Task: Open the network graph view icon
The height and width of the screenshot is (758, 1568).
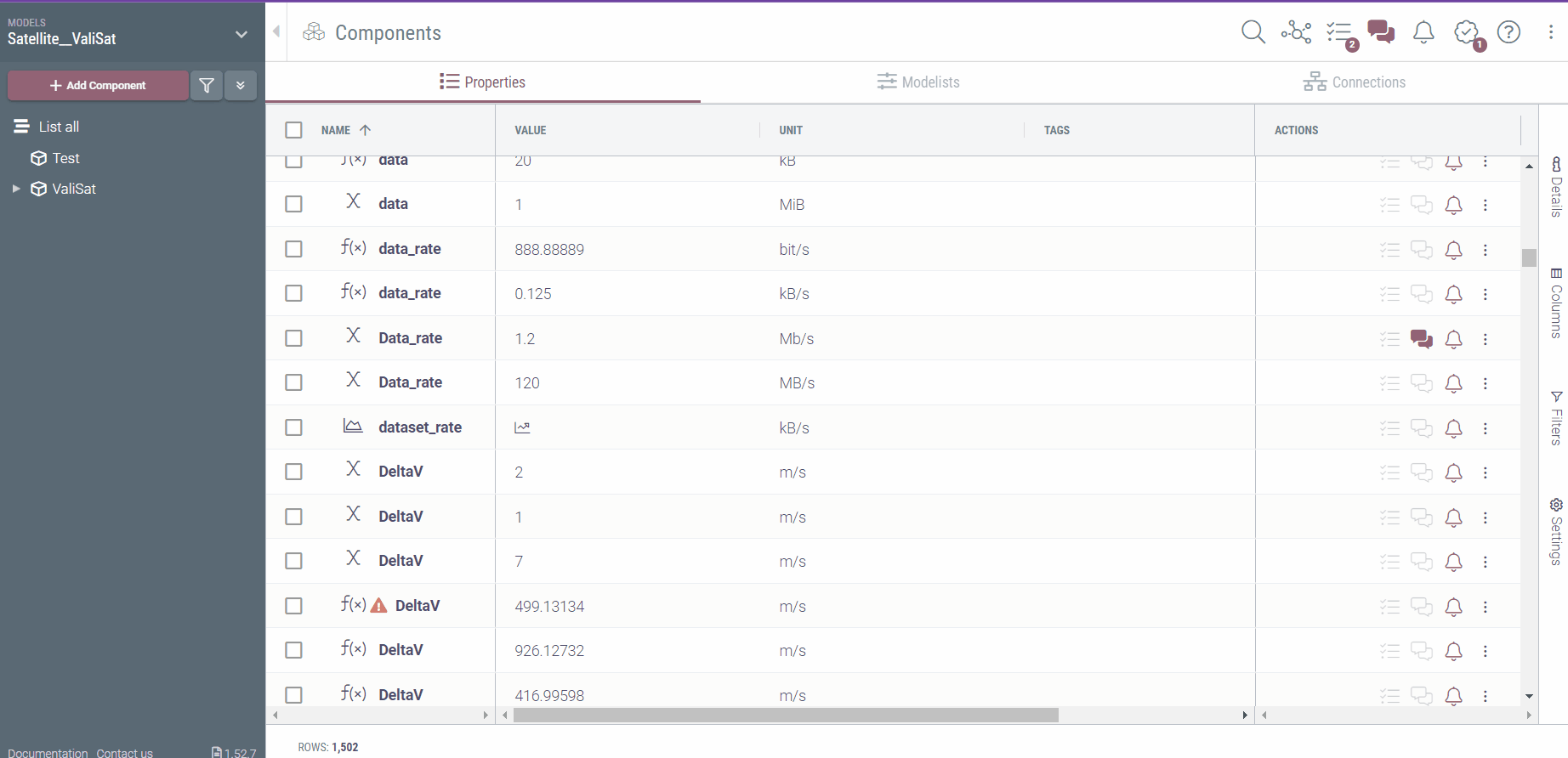Action: coord(1296,32)
